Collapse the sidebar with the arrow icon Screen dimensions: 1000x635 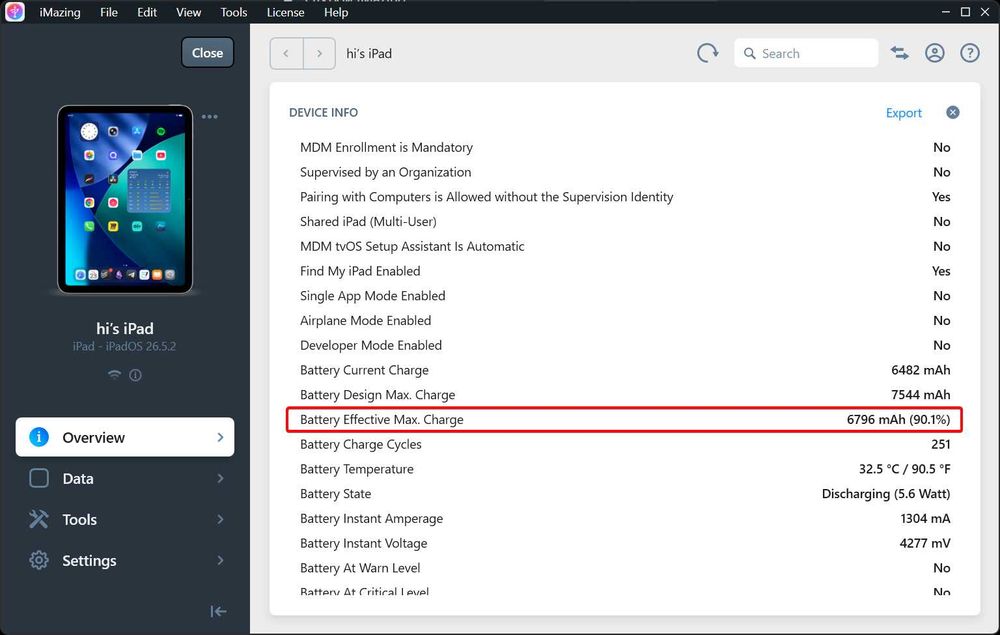coord(218,611)
